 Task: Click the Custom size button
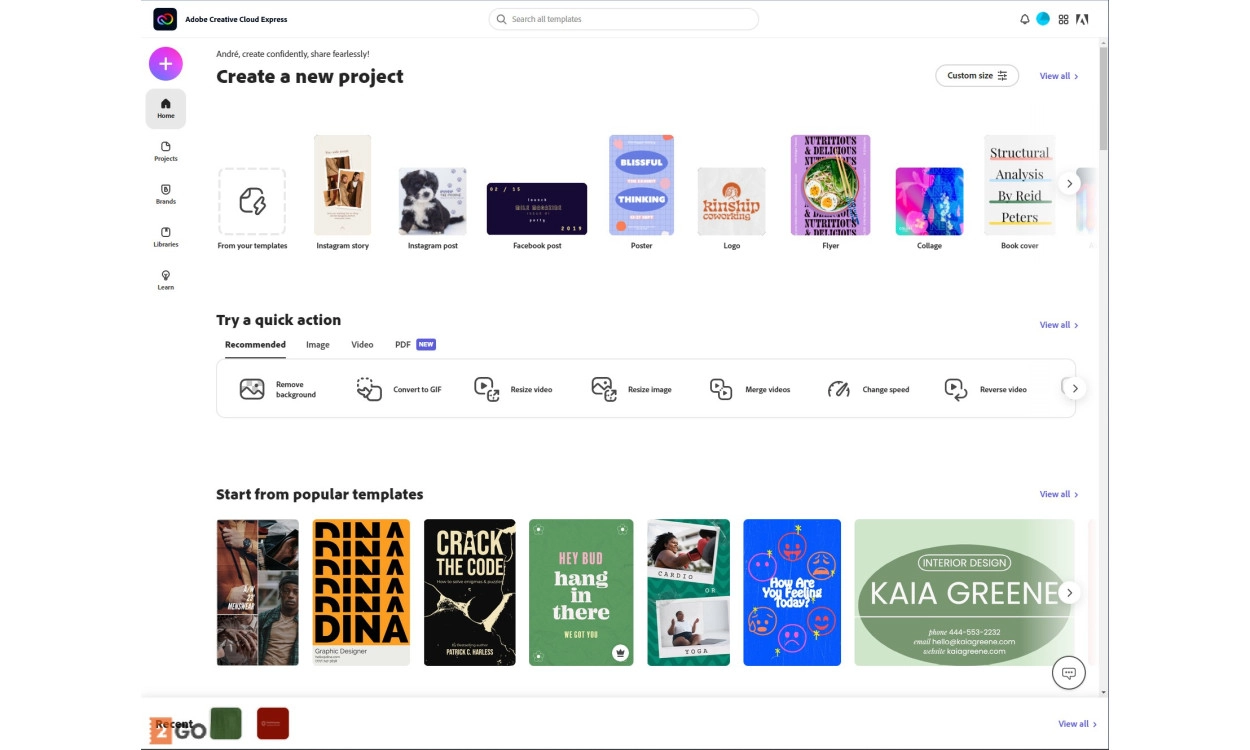point(976,76)
